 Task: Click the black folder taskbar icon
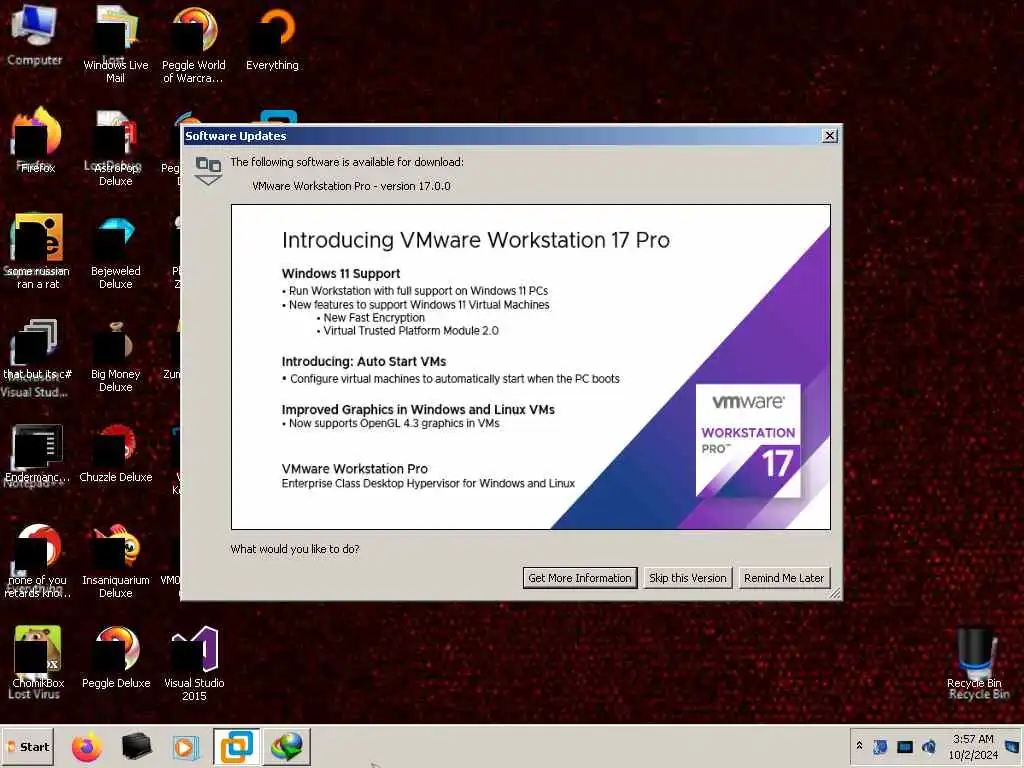point(136,746)
